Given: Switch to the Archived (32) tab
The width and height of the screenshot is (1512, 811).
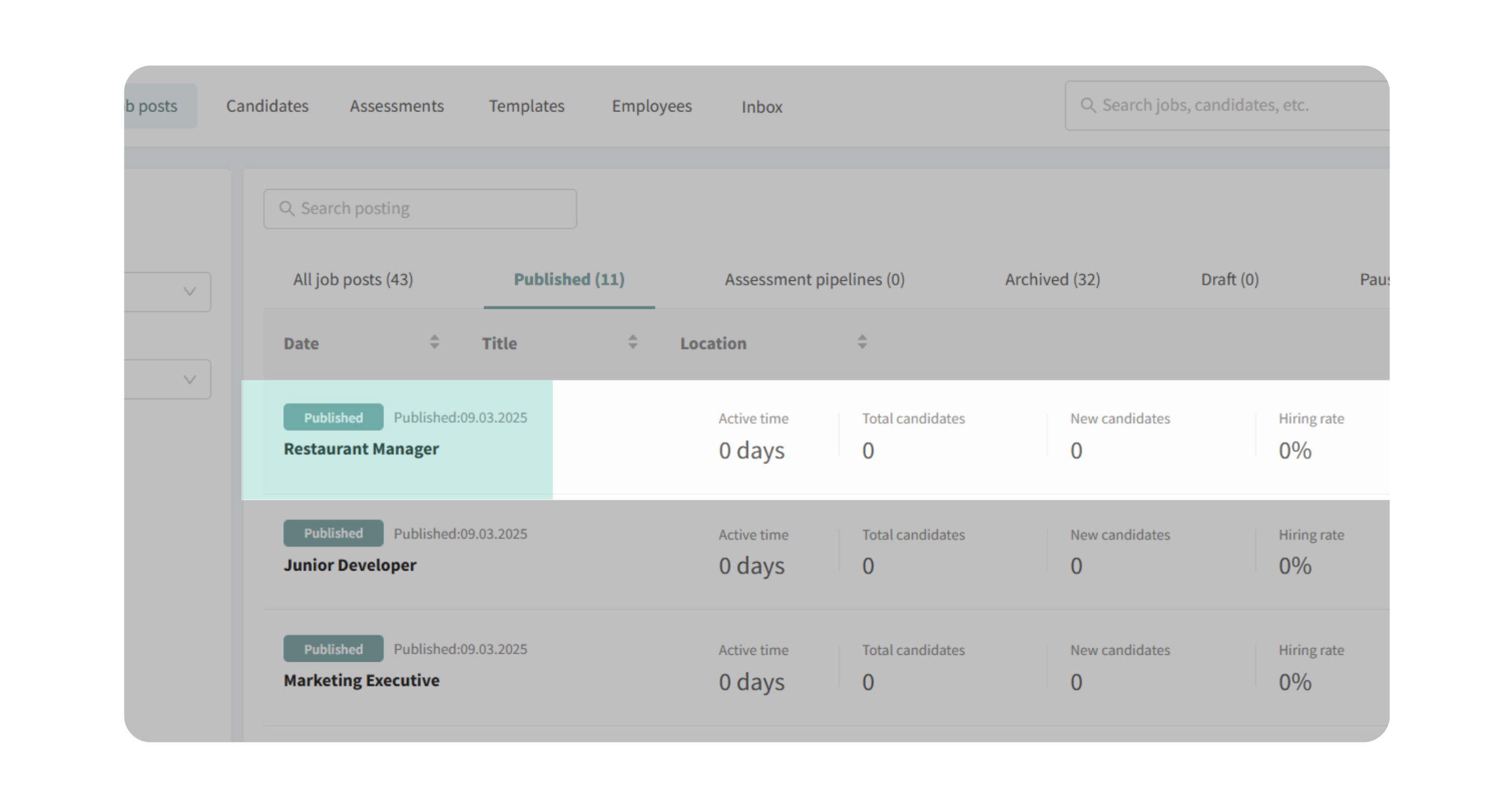Looking at the screenshot, I should click(x=1052, y=279).
